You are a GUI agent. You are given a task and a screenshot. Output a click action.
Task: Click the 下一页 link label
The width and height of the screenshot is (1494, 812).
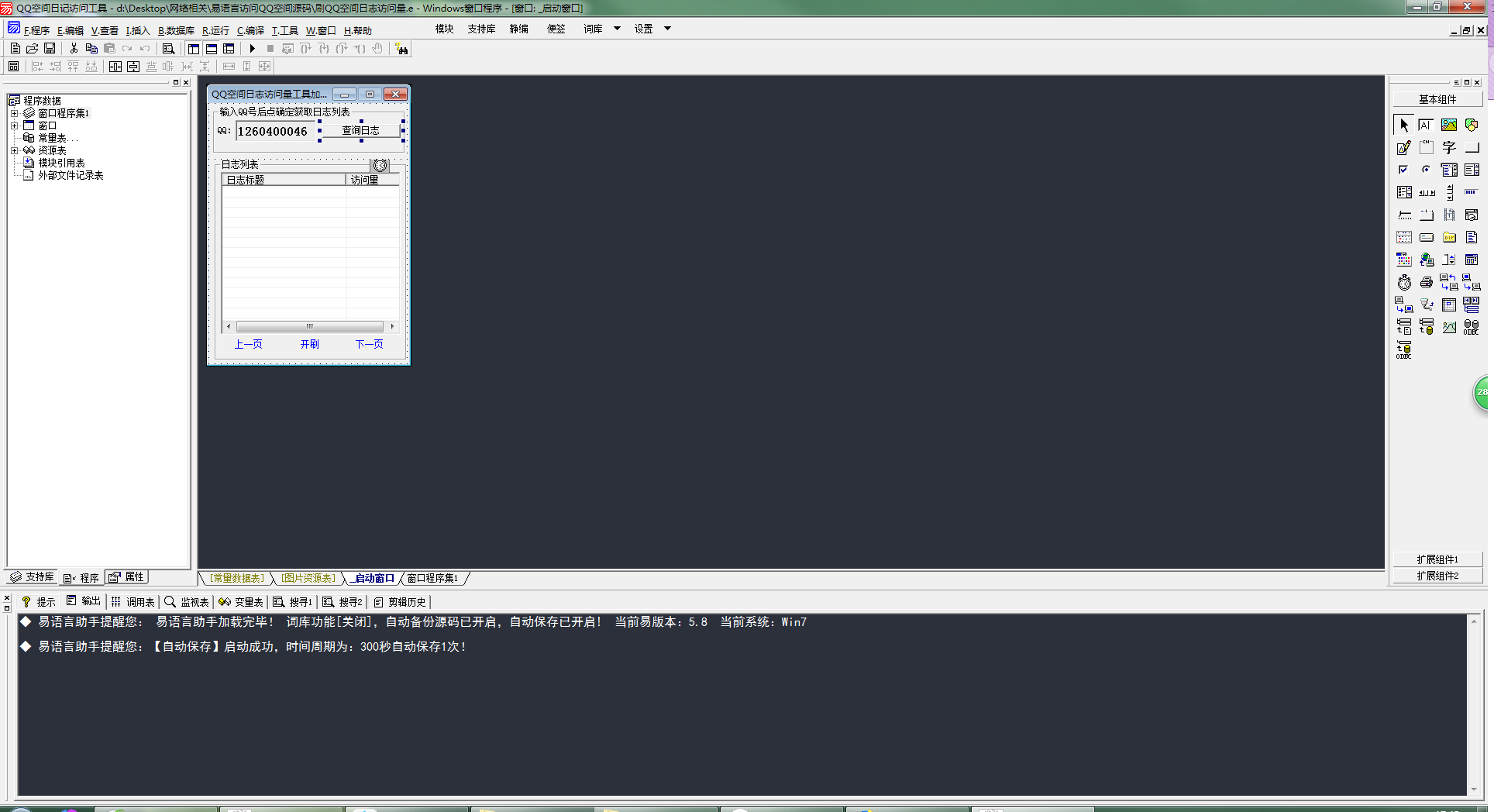tap(369, 344)
